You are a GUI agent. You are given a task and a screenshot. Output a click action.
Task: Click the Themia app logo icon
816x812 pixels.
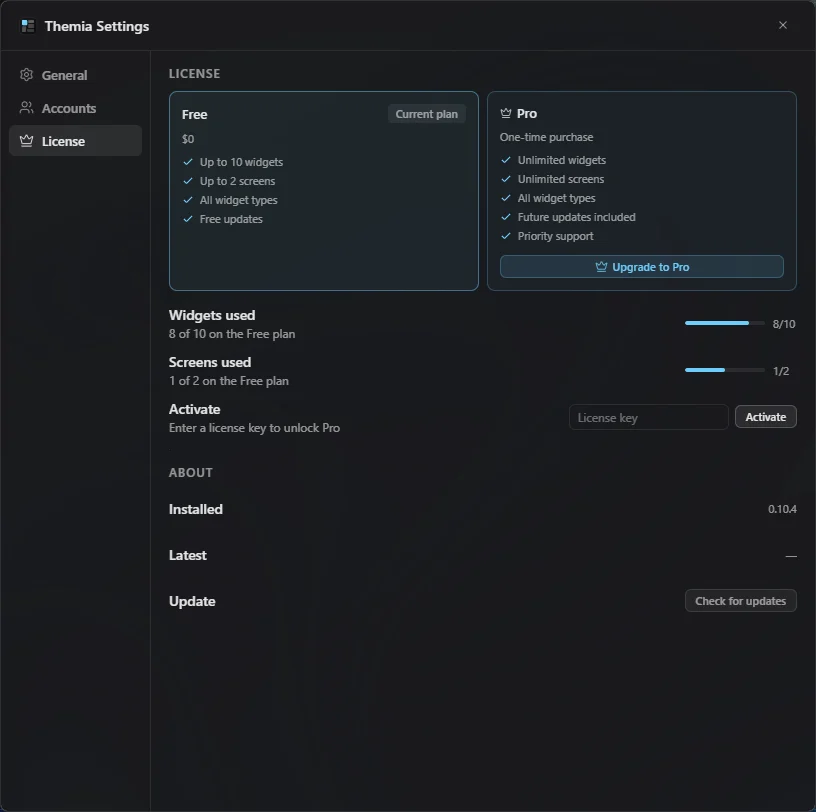[28, 26]
